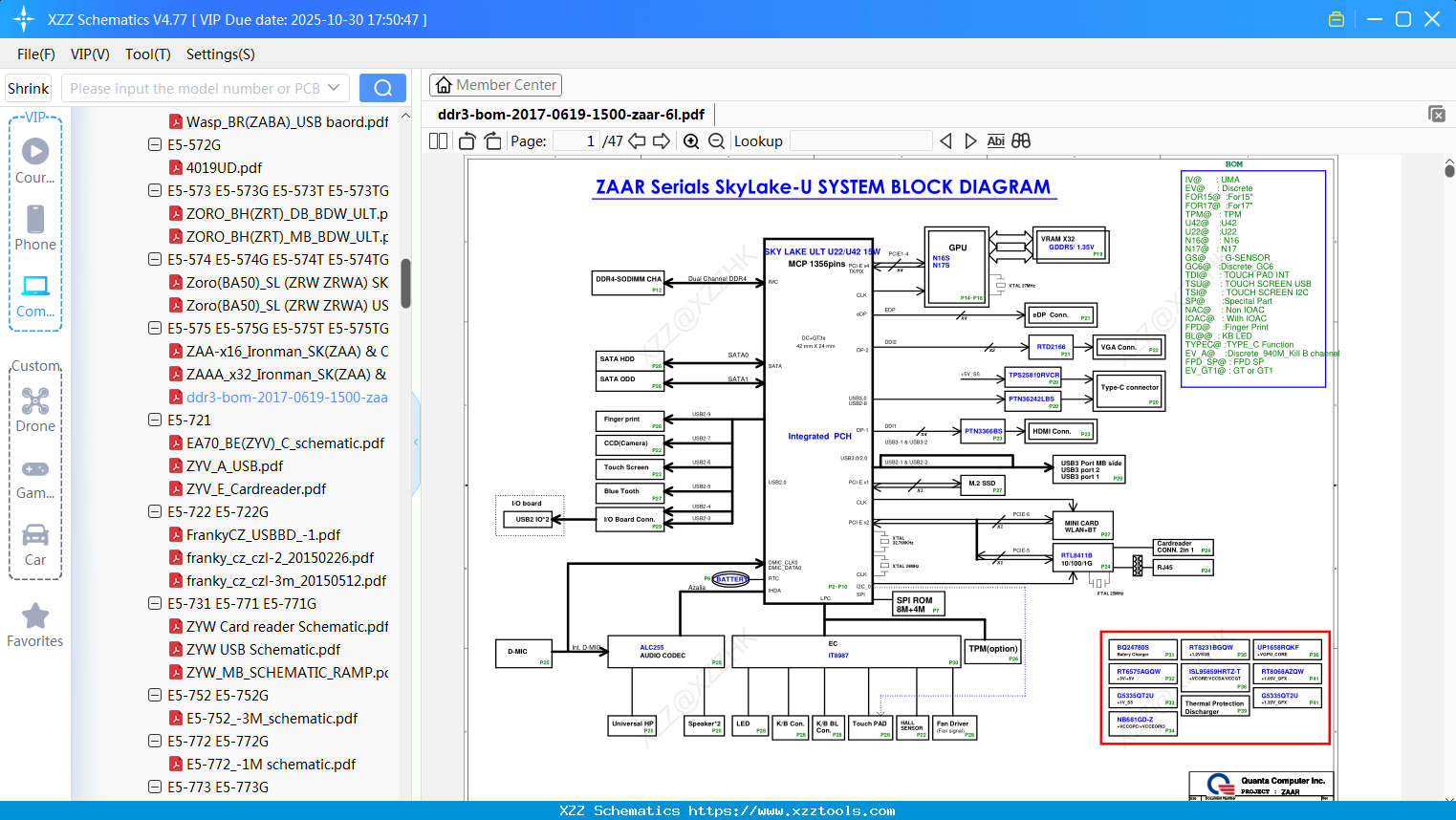The height and width of the screenshot is (820, 1456).
Task: Collapse the E5-722 E5-722G folder
Action: tap(155, 512)
